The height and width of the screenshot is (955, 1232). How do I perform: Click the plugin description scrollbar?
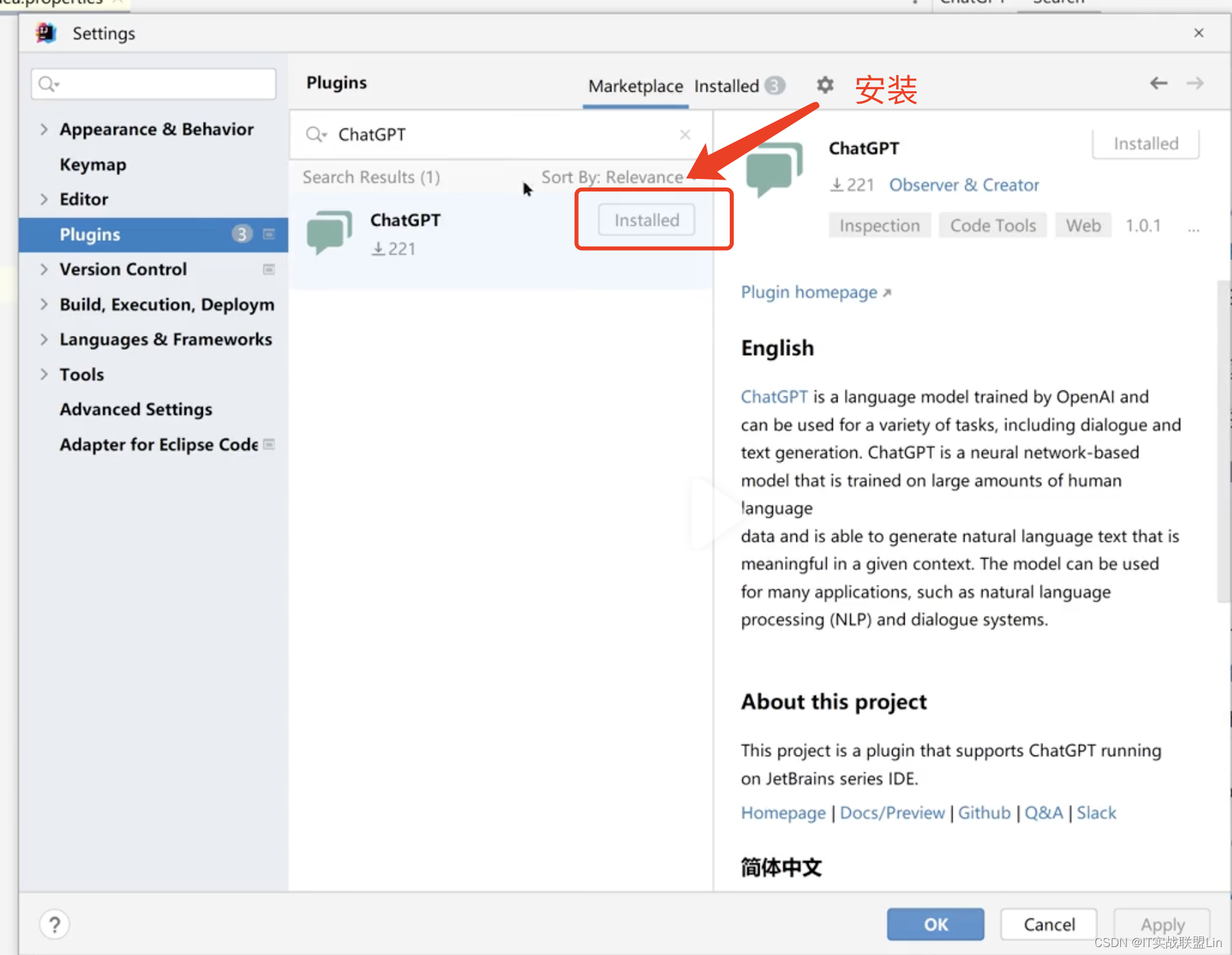pyautogui.click(x=1223, y=442)
